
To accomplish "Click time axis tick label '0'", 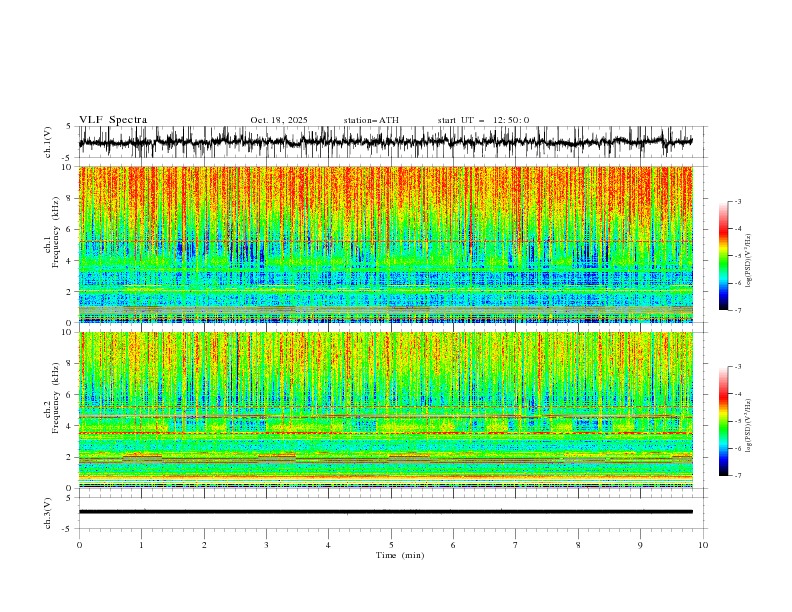I will (79, 545).
